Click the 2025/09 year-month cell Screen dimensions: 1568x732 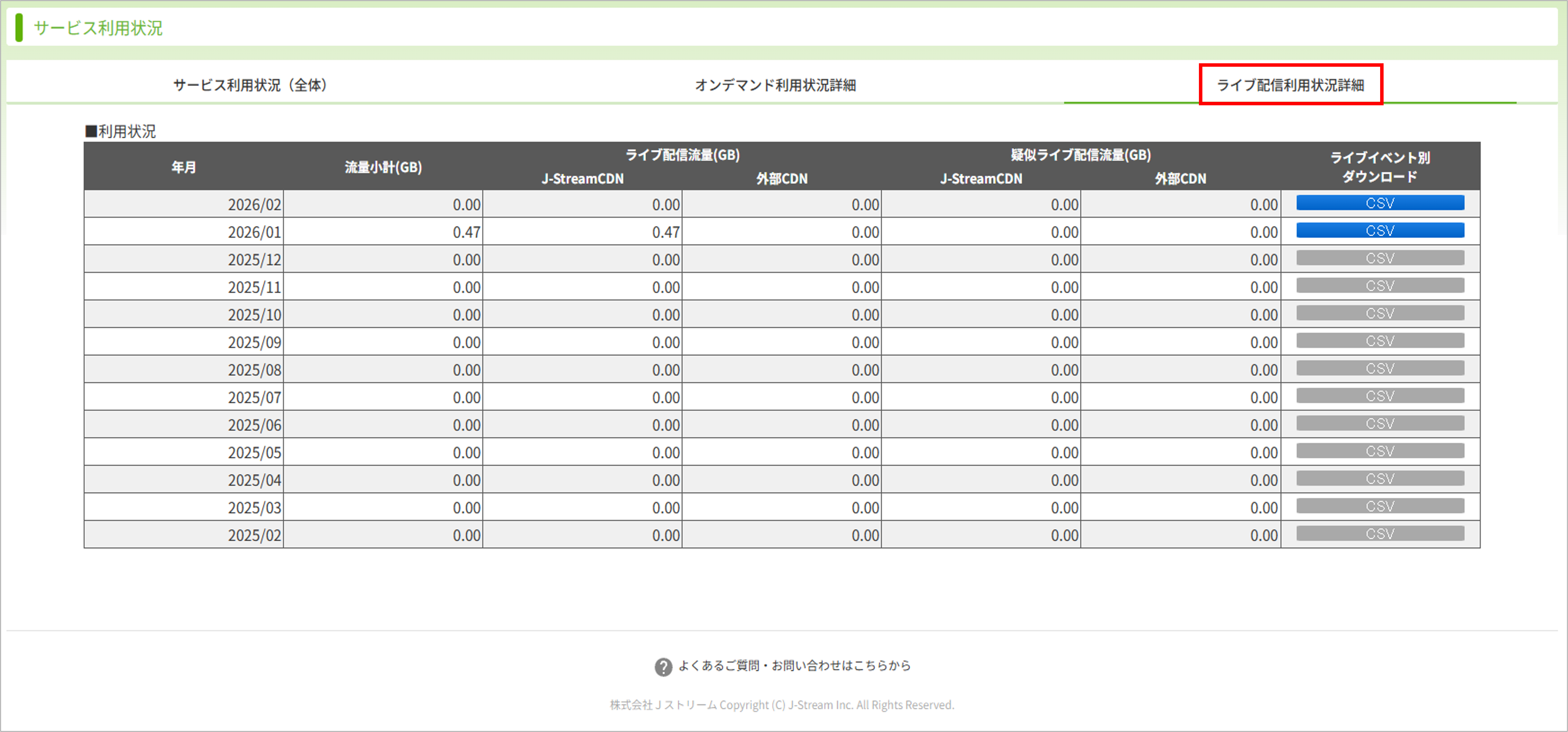point(184,342)
